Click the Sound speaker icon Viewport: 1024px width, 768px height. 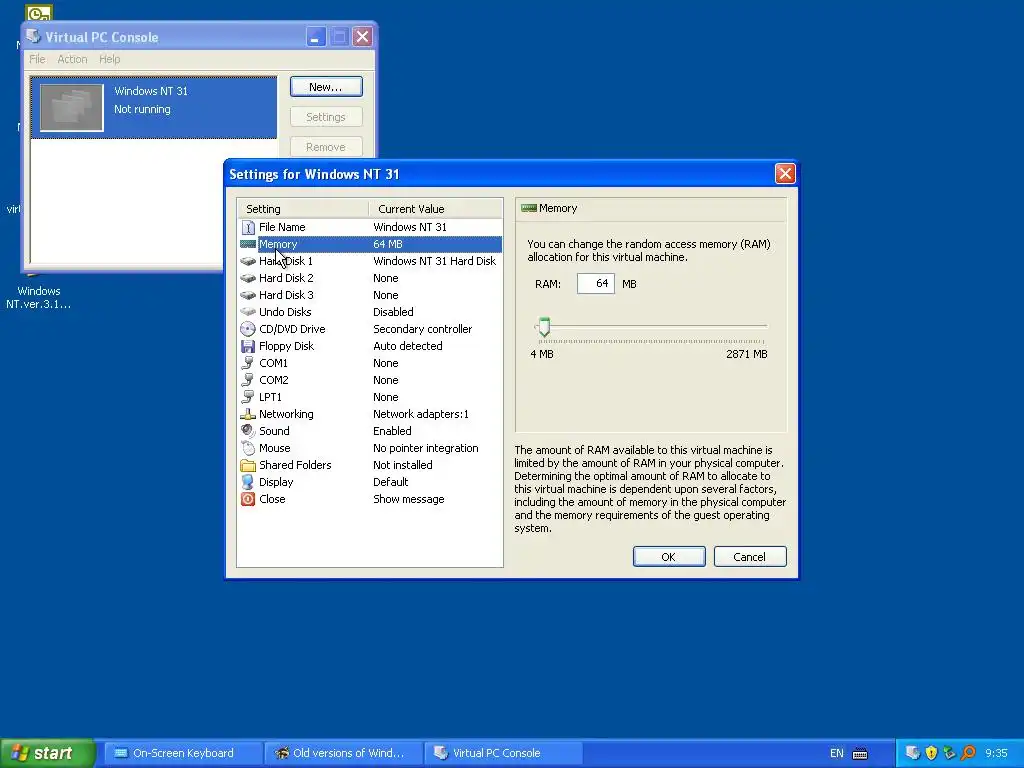tap(248, 431)
